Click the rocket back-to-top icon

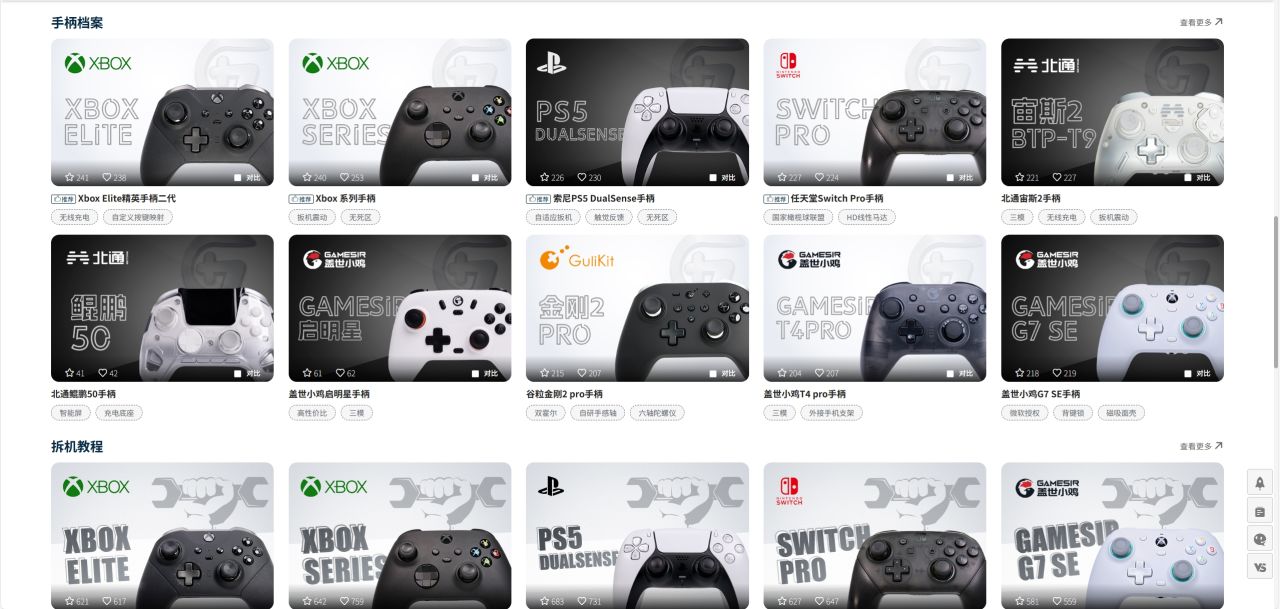pos(1259,482)
